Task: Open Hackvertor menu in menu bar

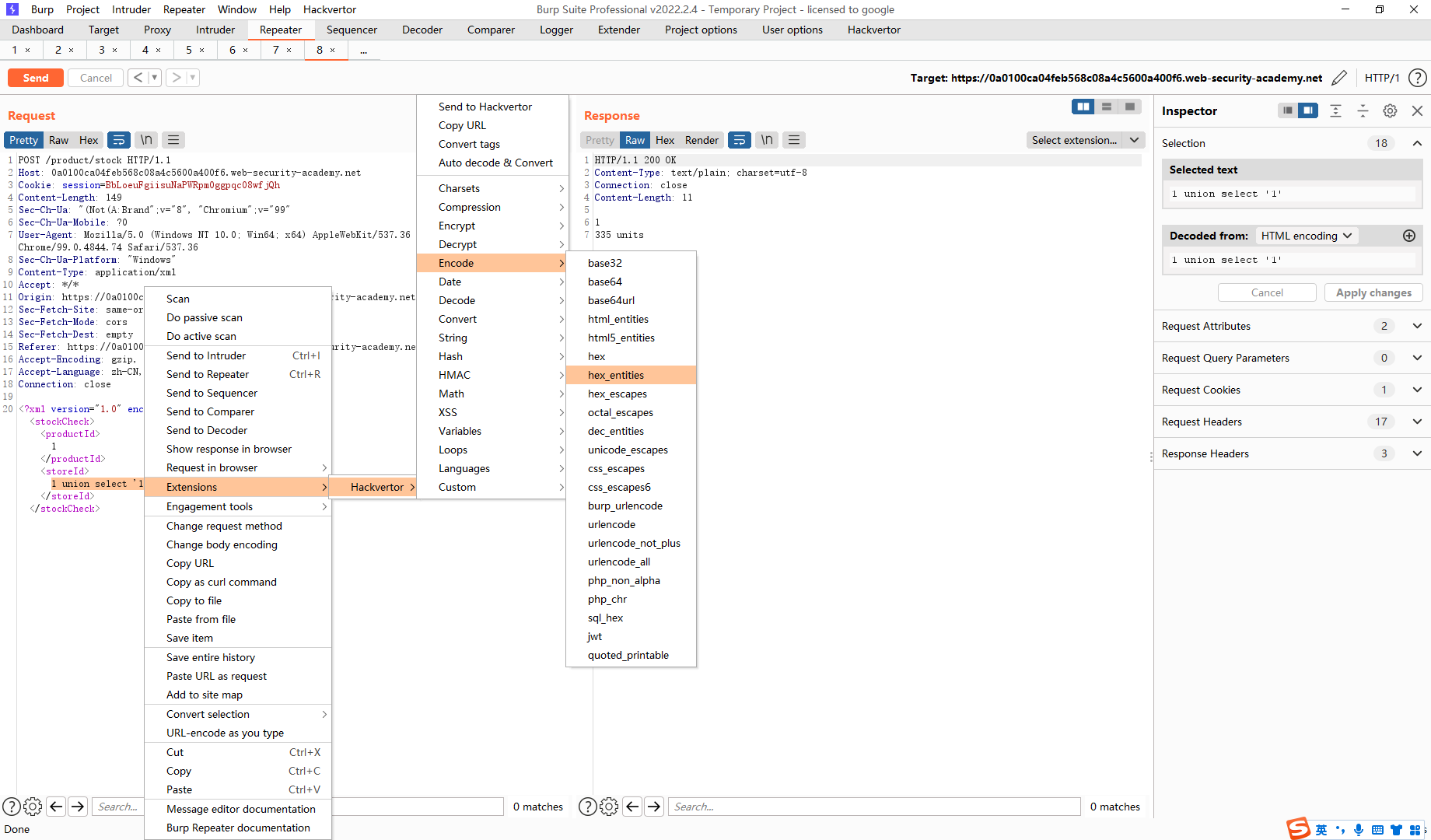Action: pyautogui.click(x=330, y=9)
